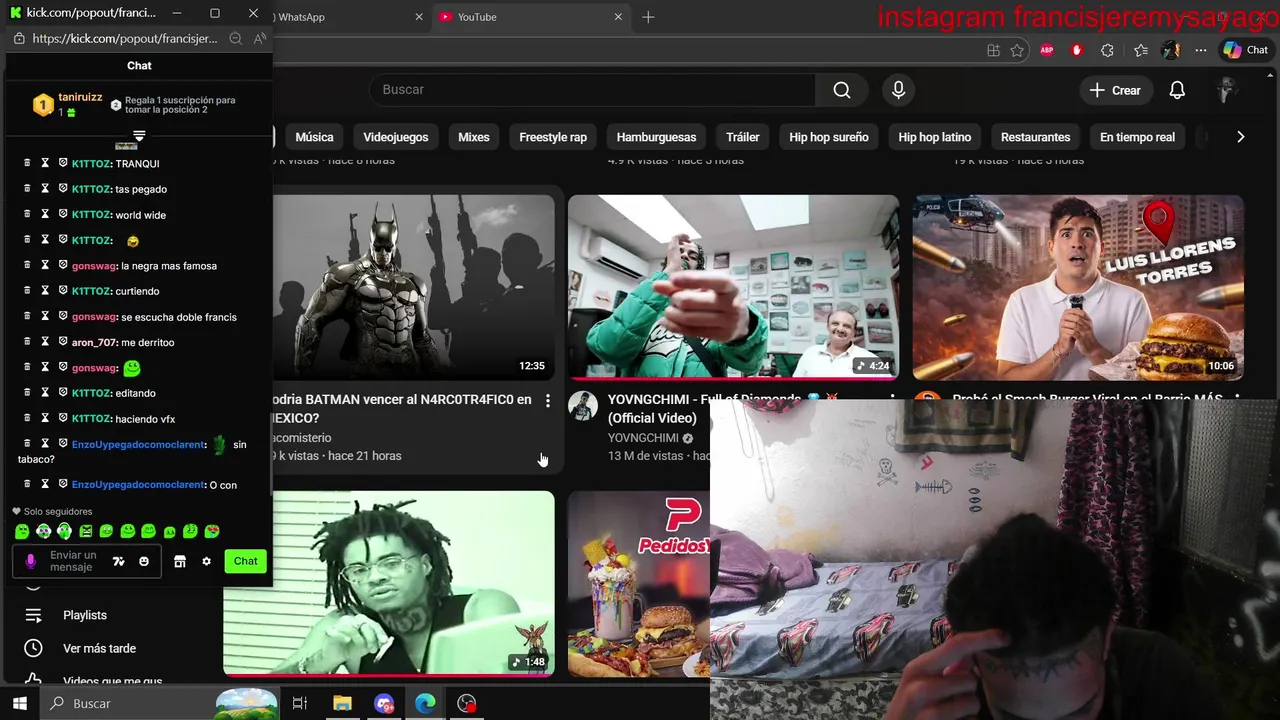This screenshot has height=720, width=1280.
Task: Open the Luis Llorens Torres burger thumbnail
Action: click(x=1078, y=288)
